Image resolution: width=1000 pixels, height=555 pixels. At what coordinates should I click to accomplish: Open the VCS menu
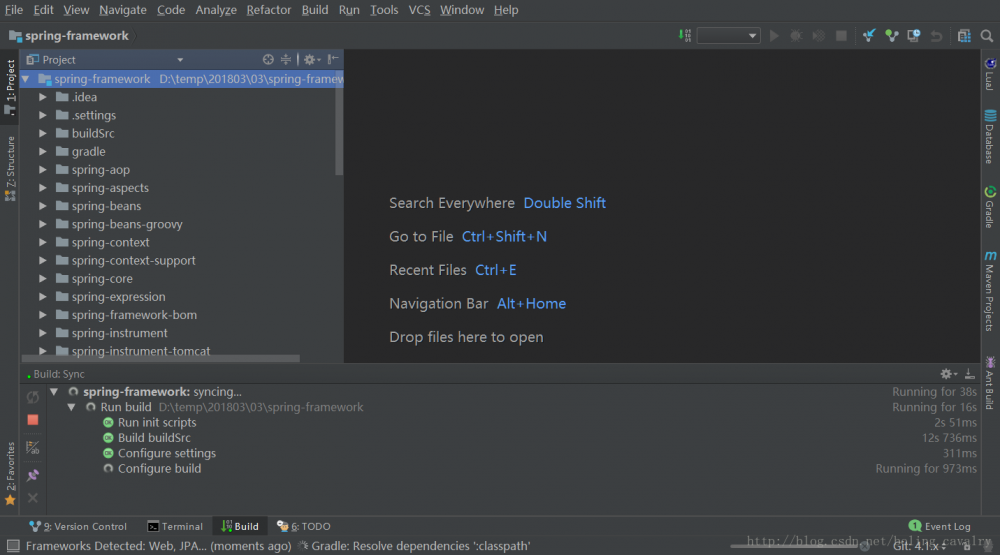[419, 10]
